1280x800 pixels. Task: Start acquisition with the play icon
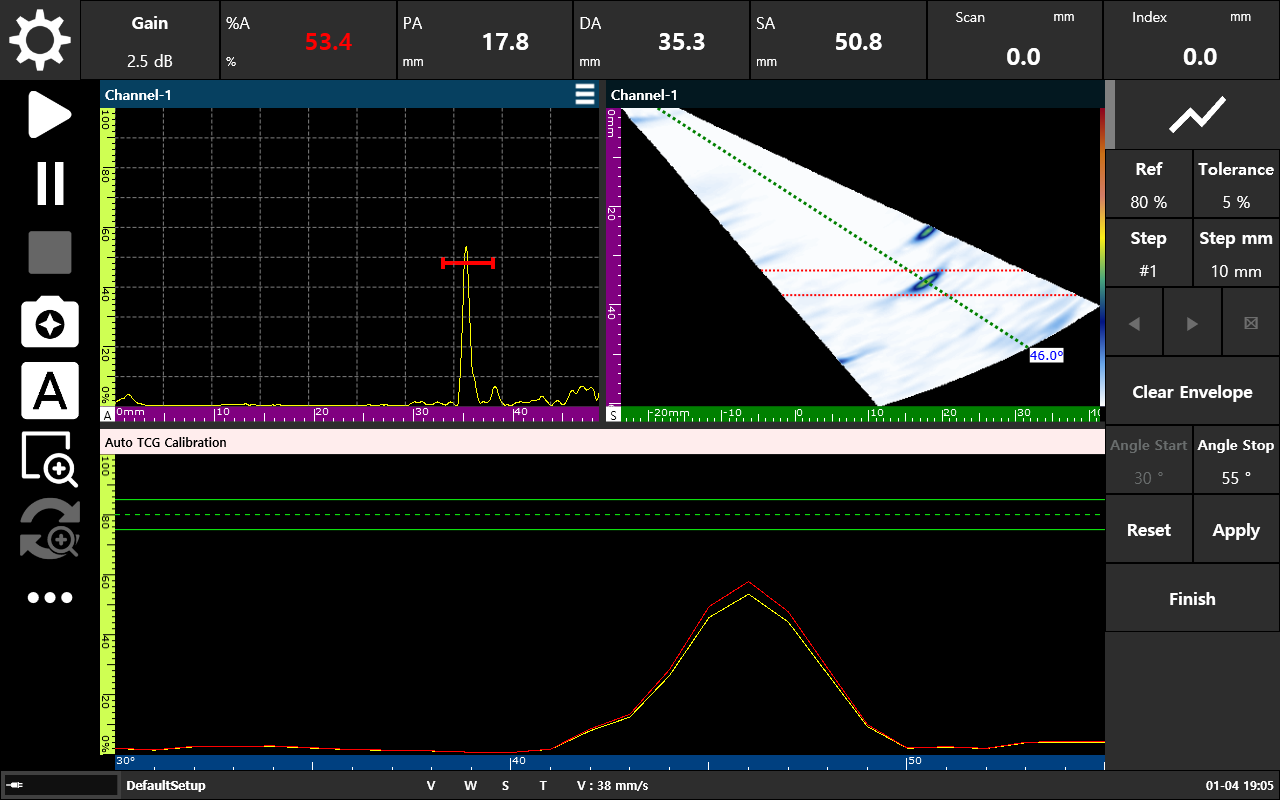[x=49, y=114]
